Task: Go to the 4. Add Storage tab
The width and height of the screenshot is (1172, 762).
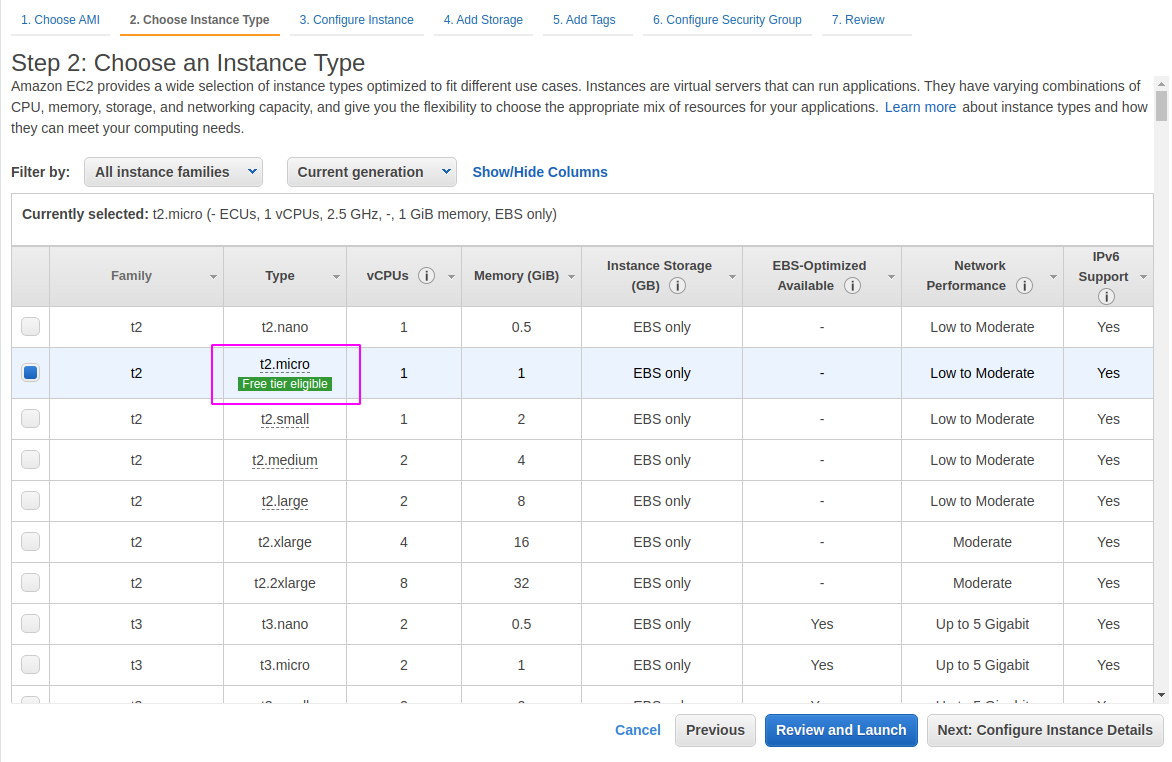Action: click(x=483, y=20)
